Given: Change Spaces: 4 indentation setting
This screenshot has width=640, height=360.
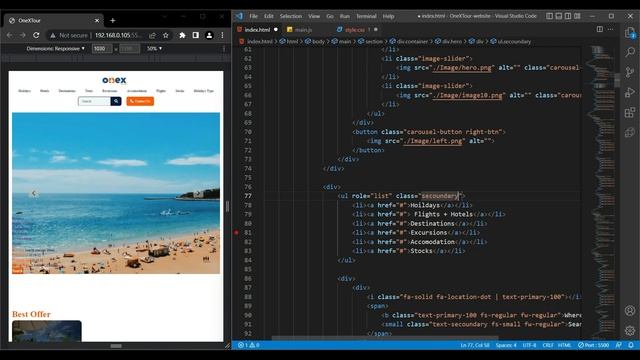Looking at the screenshot, I should pyautogui.click(x=506, y=345).
